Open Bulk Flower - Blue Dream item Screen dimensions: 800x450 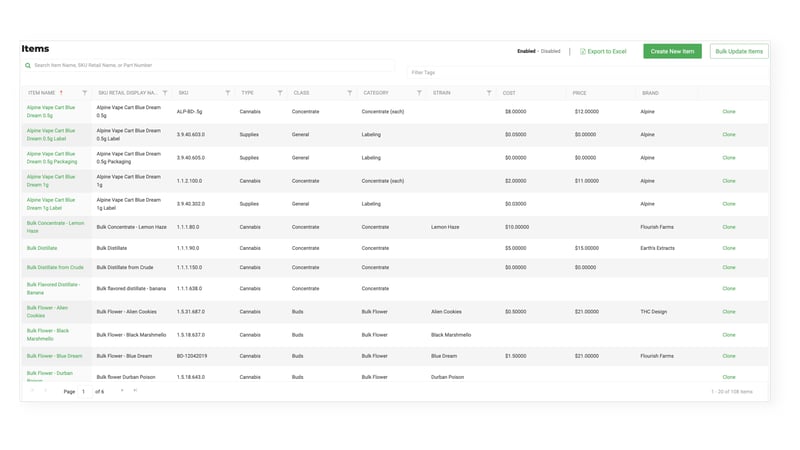54,356
